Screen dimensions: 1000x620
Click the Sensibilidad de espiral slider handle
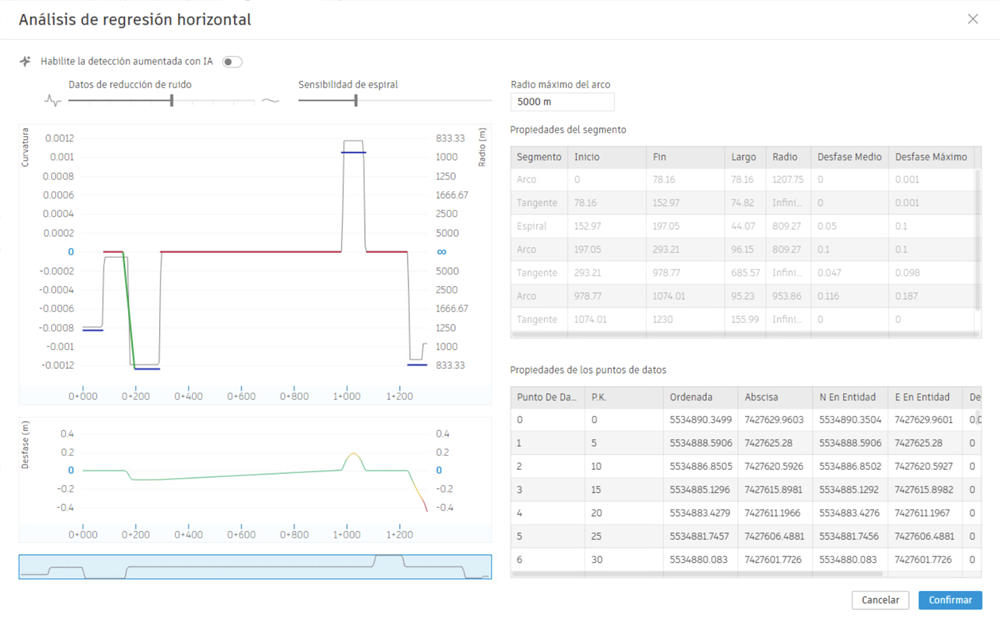point(356,100)
